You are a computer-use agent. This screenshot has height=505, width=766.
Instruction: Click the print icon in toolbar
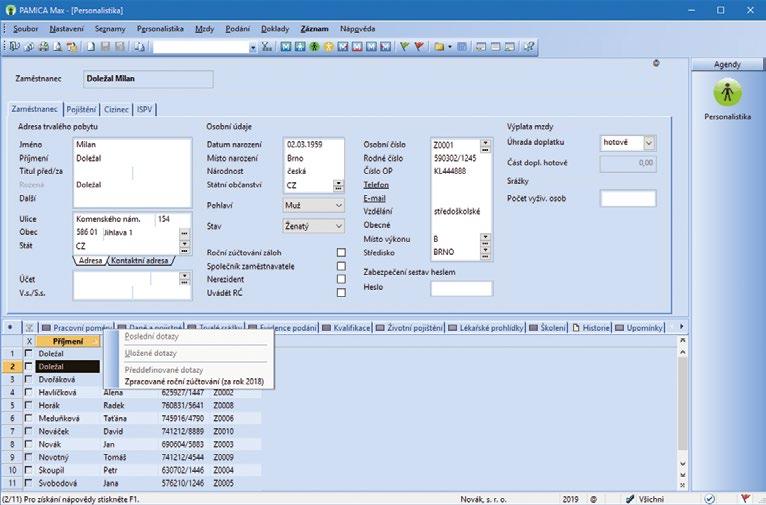click(43, 46)
